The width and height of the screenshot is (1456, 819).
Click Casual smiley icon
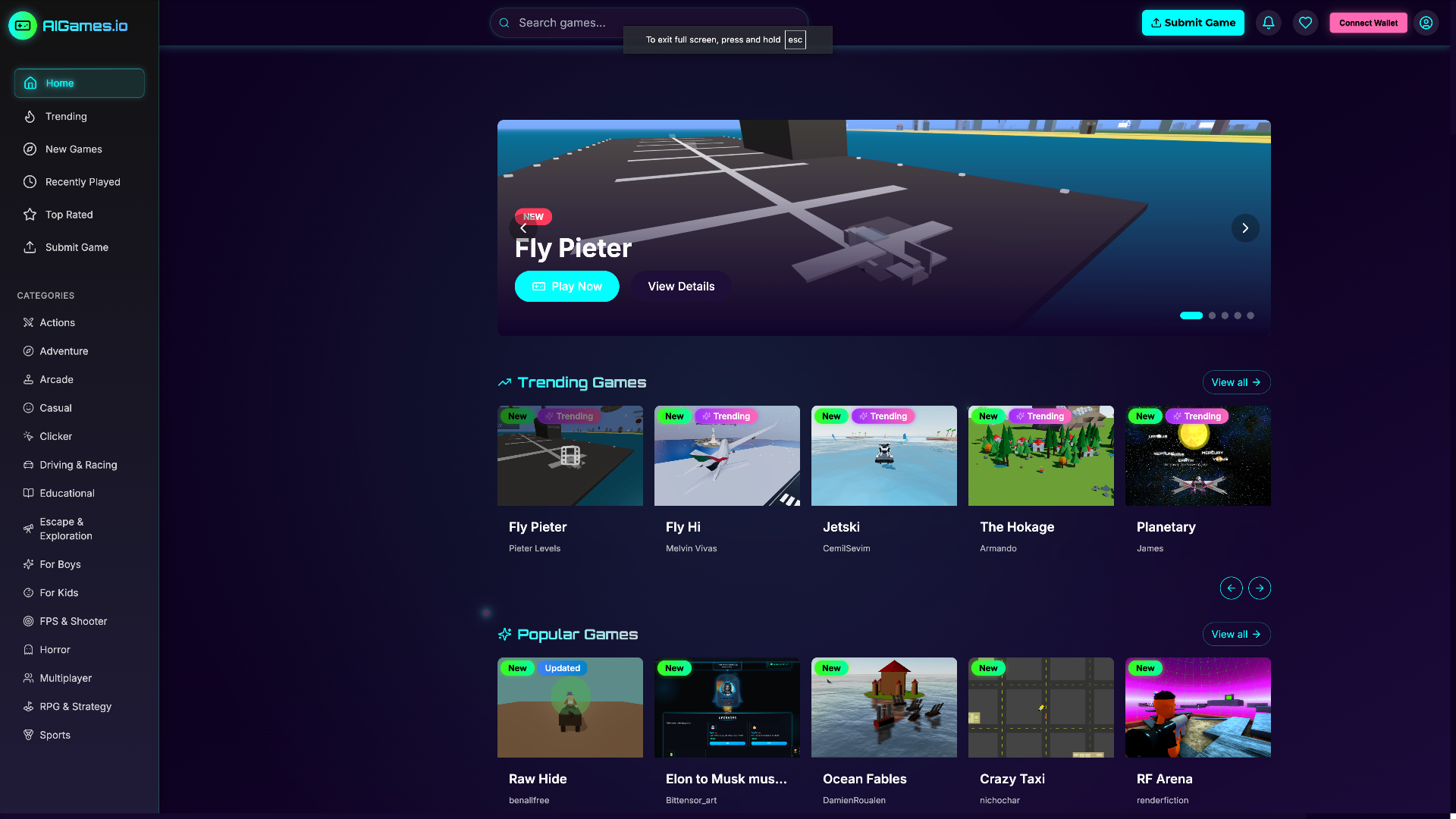click(x=28, y=407)
